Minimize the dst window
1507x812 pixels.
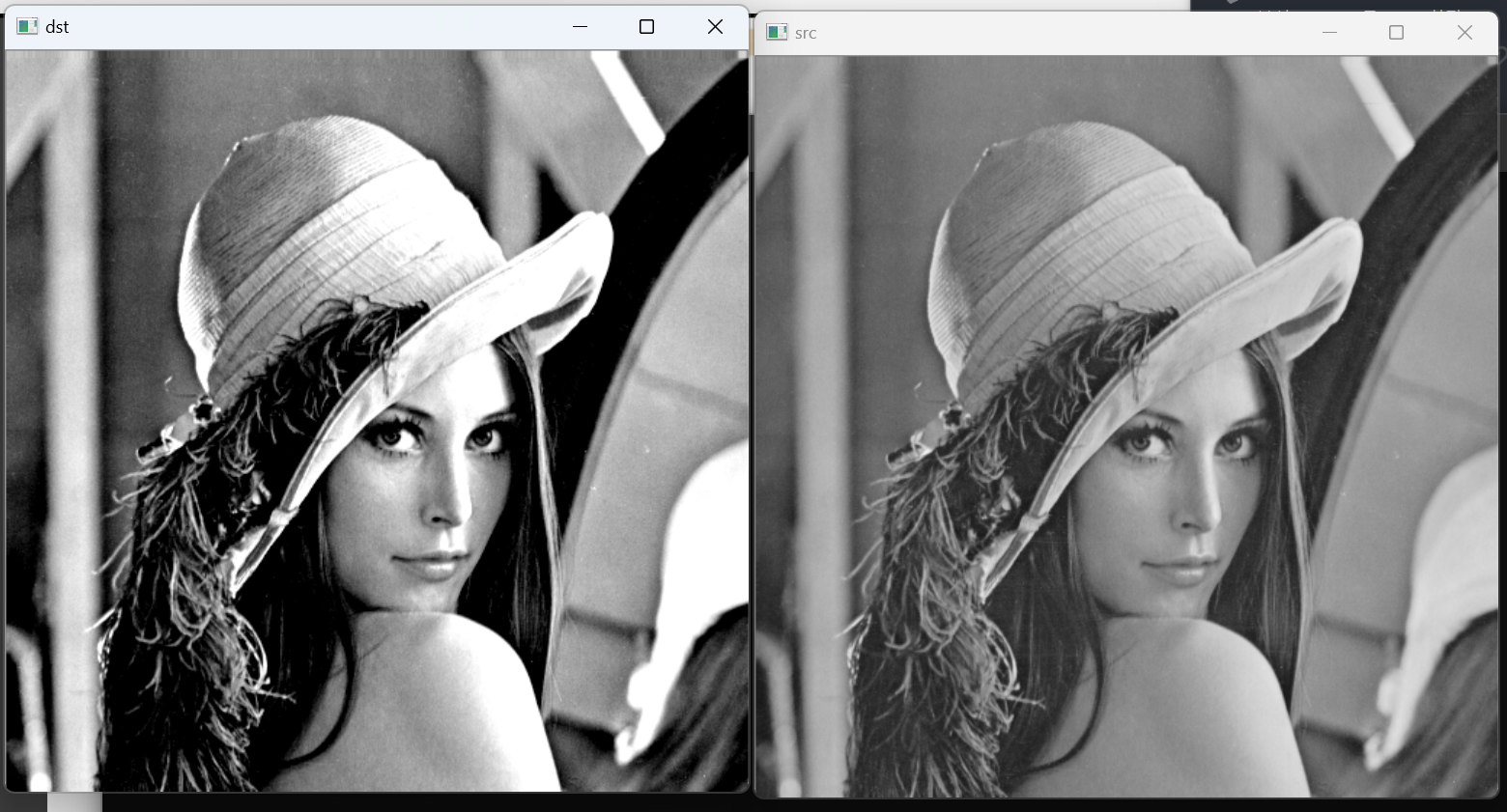click(580, 27)
